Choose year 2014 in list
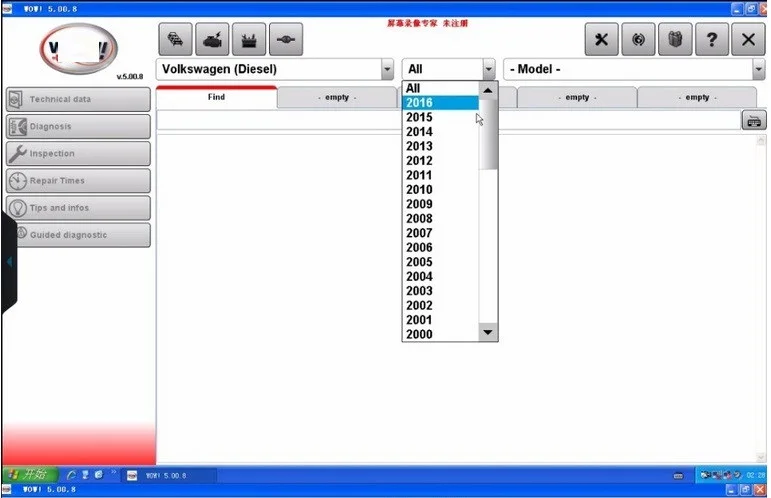 (440, 132)
